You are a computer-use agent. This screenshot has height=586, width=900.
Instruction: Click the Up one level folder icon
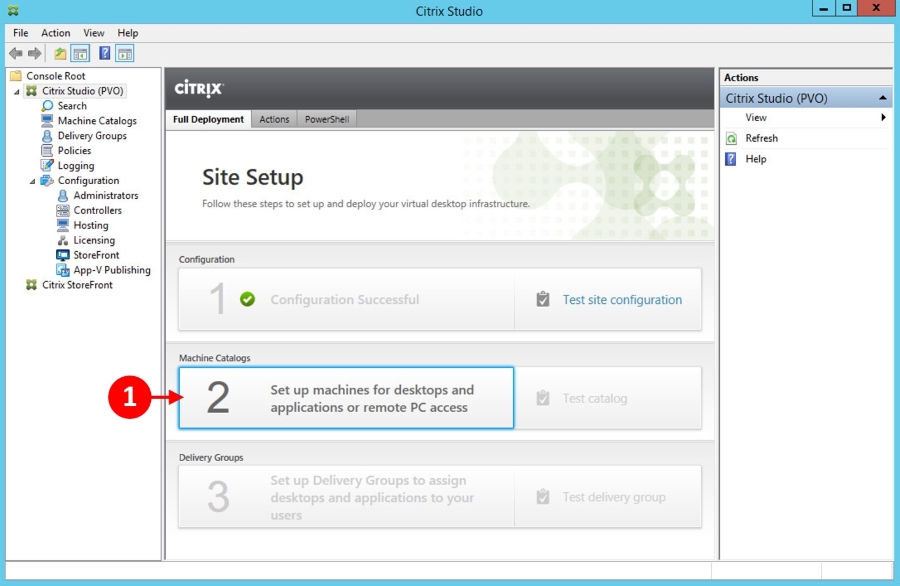click(60, 54)
